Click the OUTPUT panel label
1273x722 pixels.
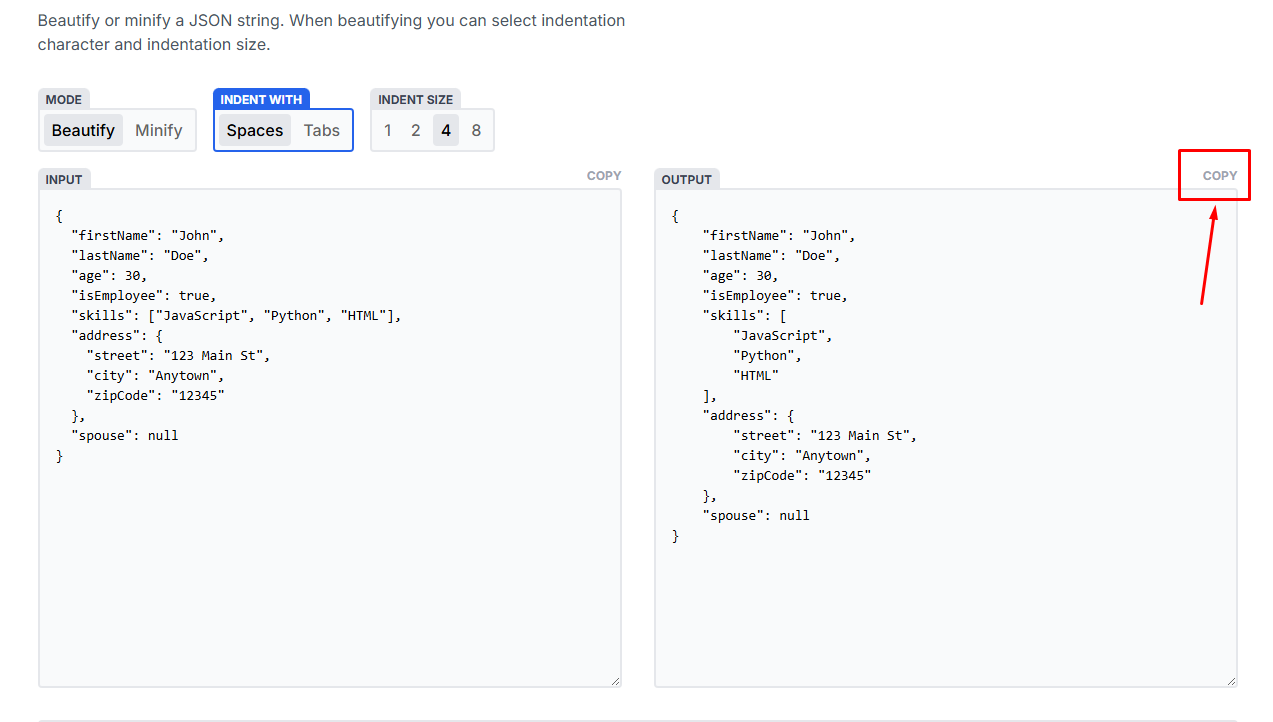click(x=687, y=179)
